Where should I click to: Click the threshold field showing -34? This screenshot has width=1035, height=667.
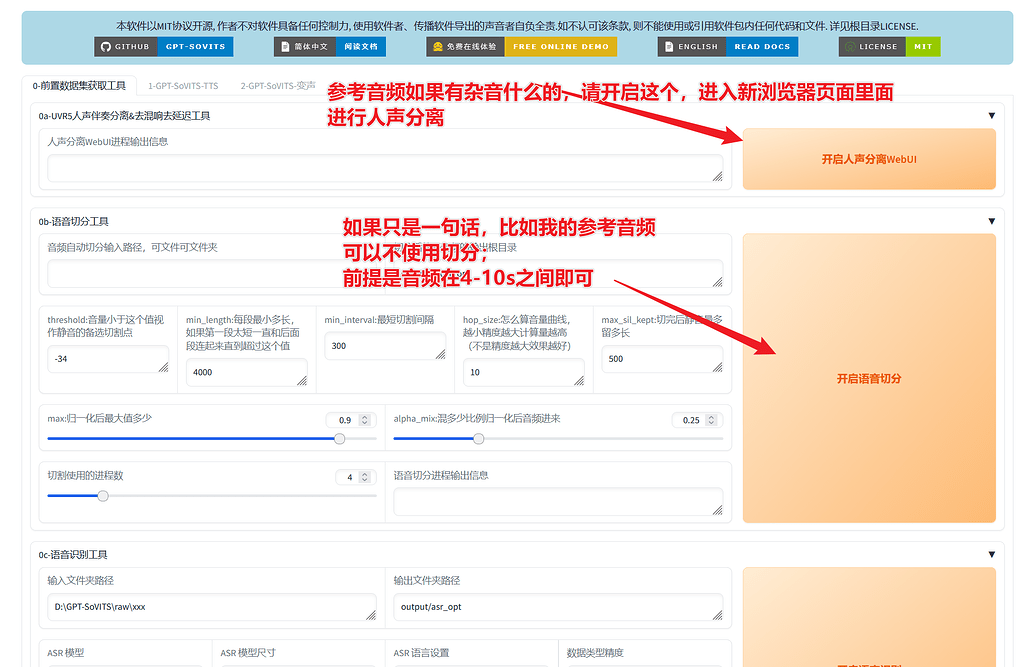(x=107, y=358)
